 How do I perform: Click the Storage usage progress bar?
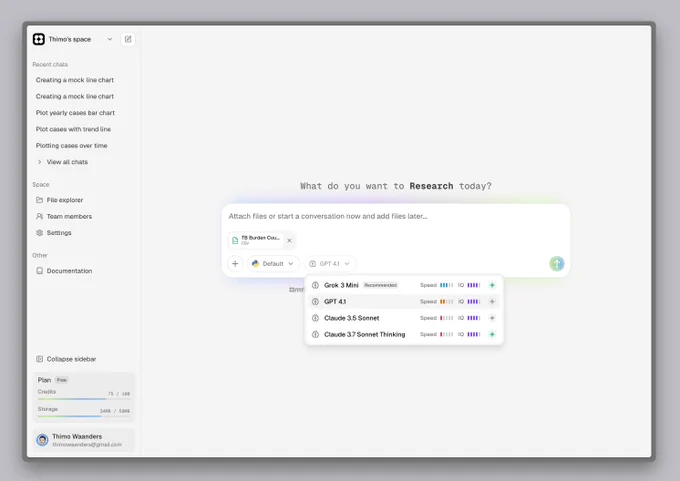pyautogui.click(x=84, y=416)
